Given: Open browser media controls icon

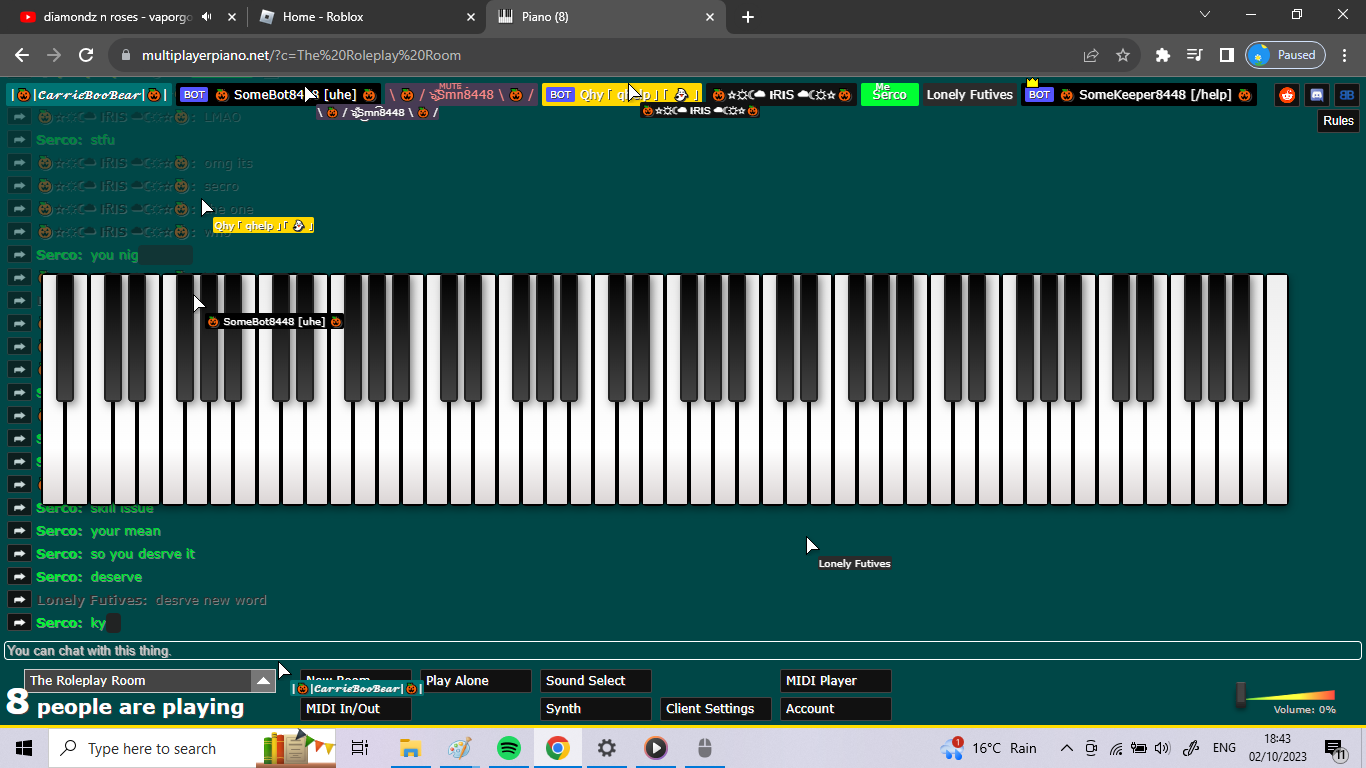Looking at the screenshot, I should pyautogui.click(x=1194, y=55).
